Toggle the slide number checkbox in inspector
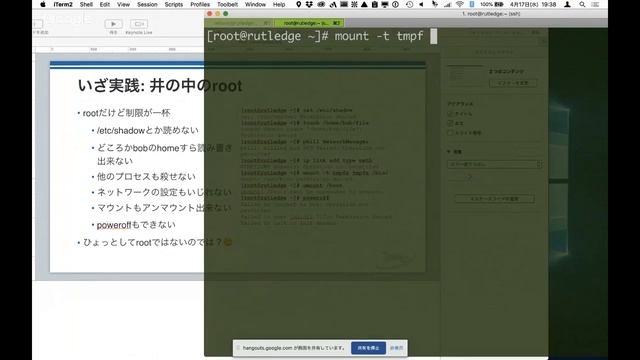This screenshot has width=640, height=360. coord(450,133)
